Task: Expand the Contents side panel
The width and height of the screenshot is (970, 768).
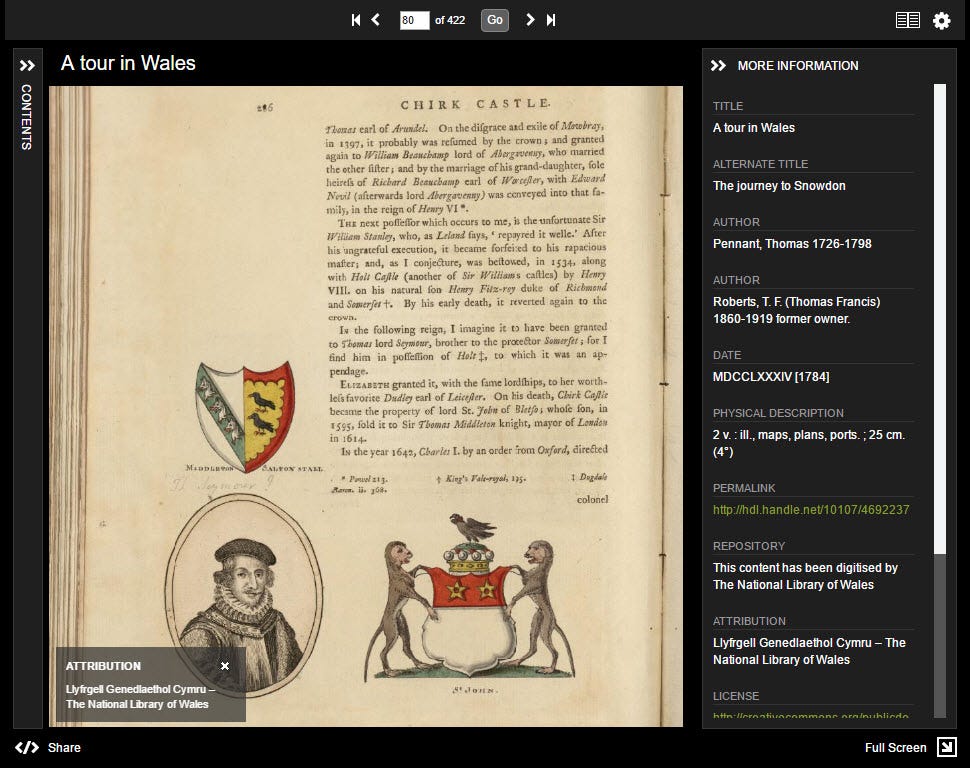Action: [27, 66]
